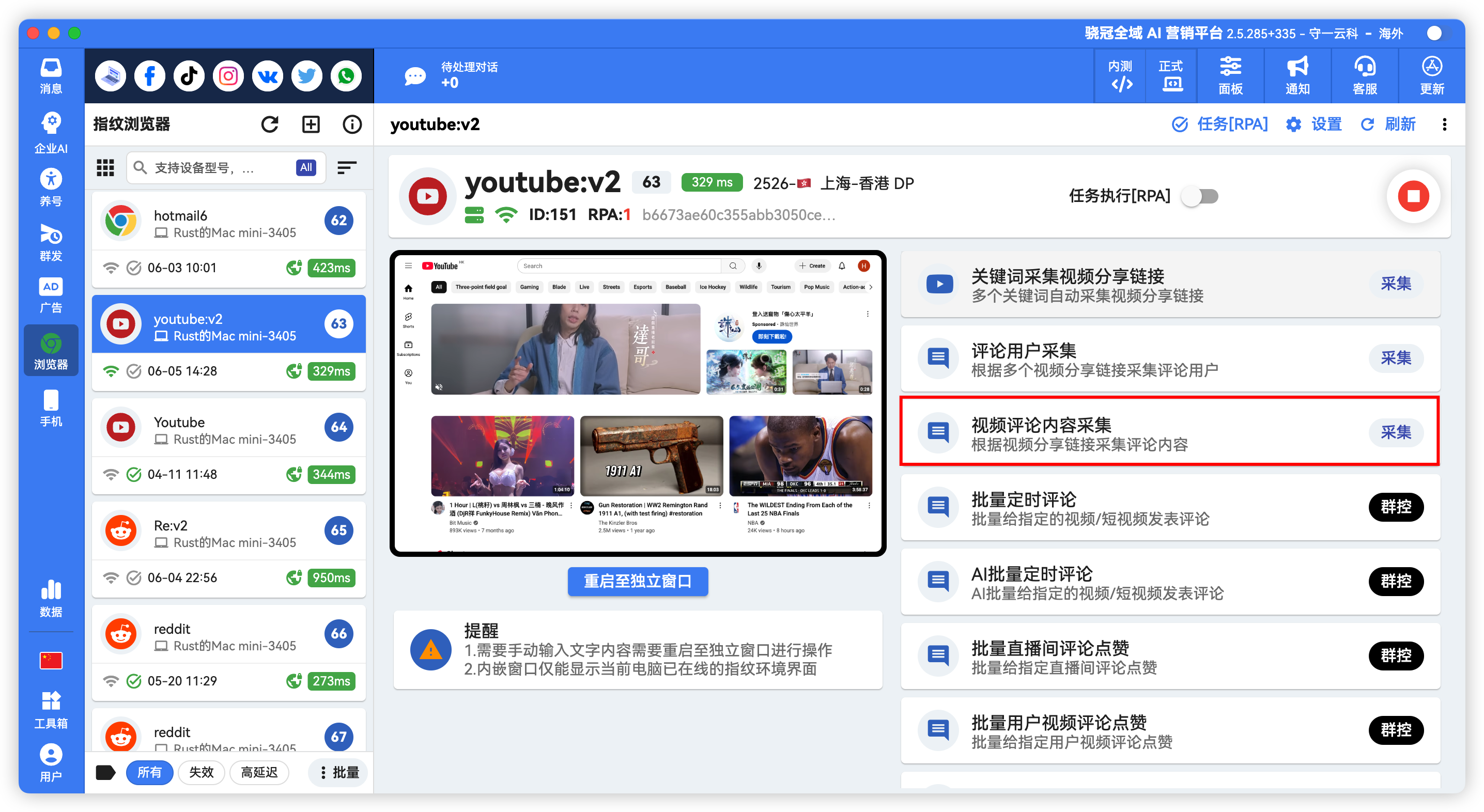Add a new fingerprint browser
Screen dimensions: 1484x812
point(311,124)
